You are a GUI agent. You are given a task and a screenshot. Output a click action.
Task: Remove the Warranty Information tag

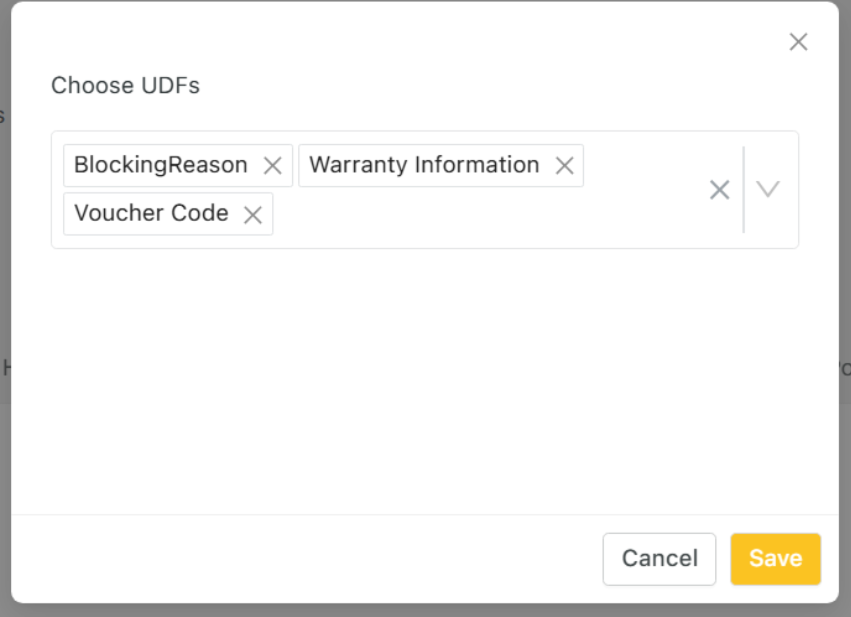tap(564, 166)
